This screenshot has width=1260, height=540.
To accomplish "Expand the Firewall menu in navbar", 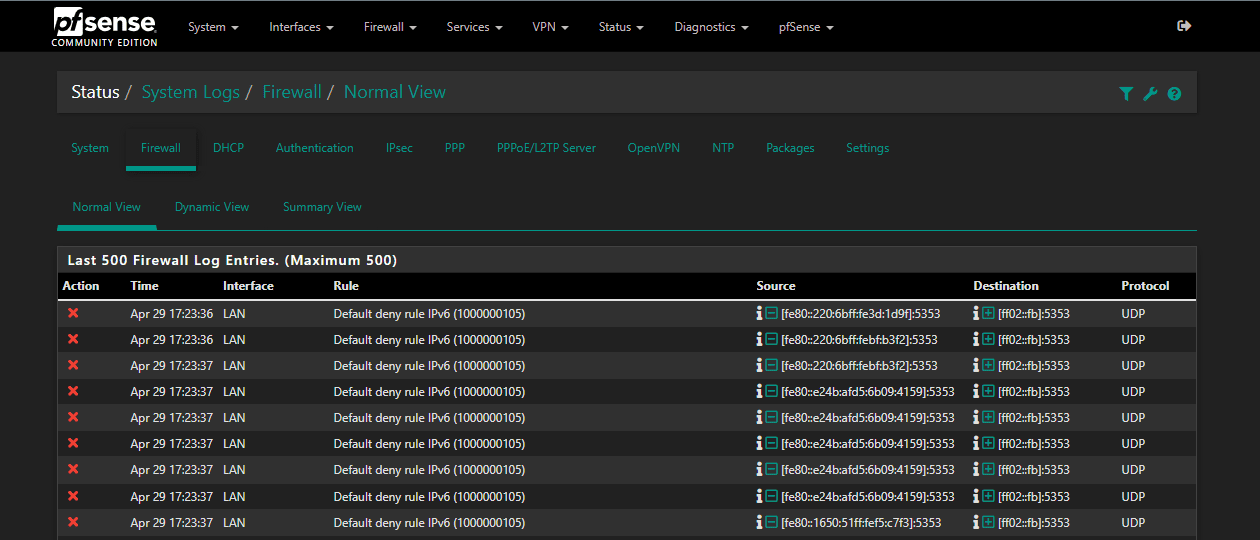I will [390, 27].
